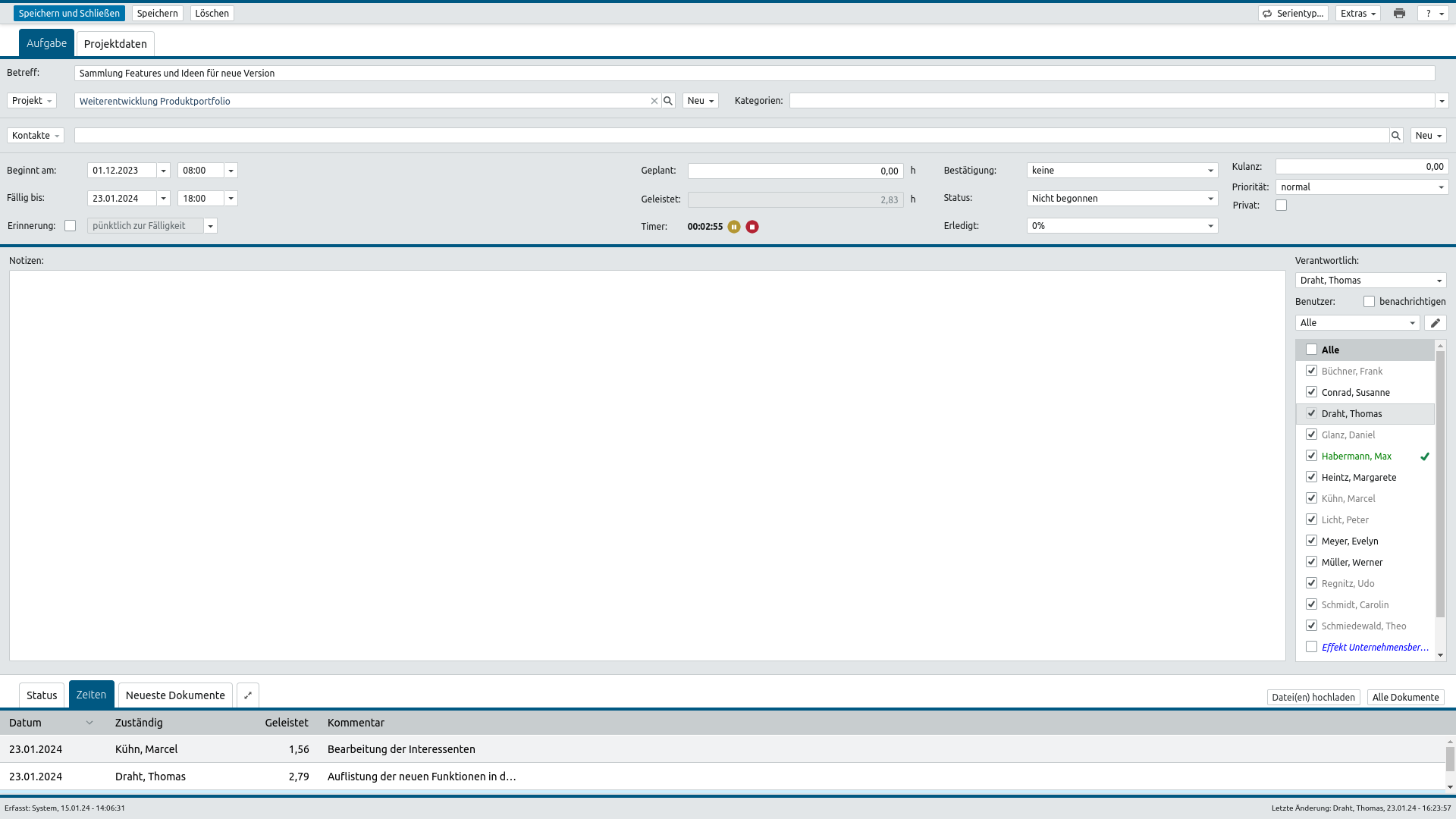The height and width of the screenshot is (819, 1456).
Task: Click the print icon
Action: pos(1399,14)
